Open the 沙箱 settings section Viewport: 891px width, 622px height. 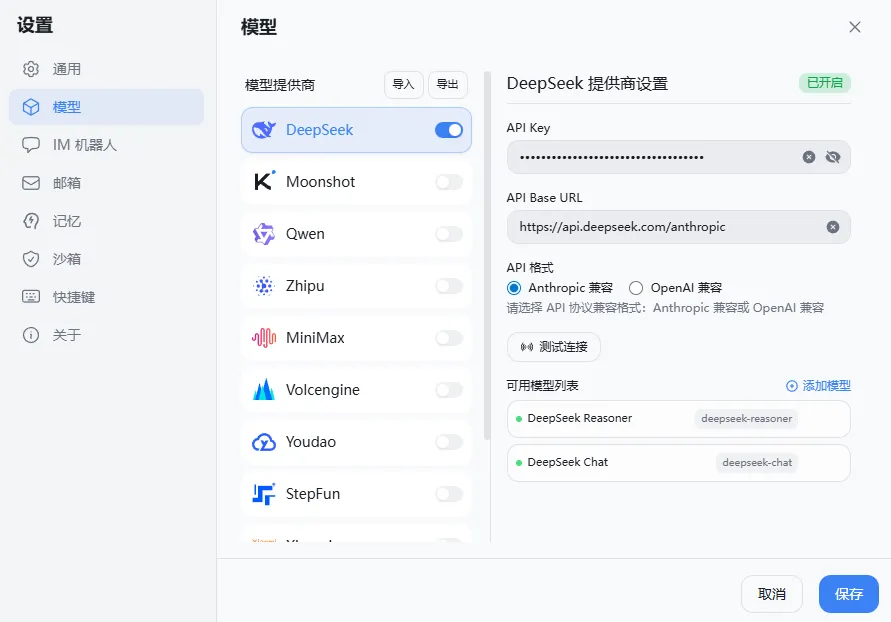pyautogui.click(x=106, y=259)
